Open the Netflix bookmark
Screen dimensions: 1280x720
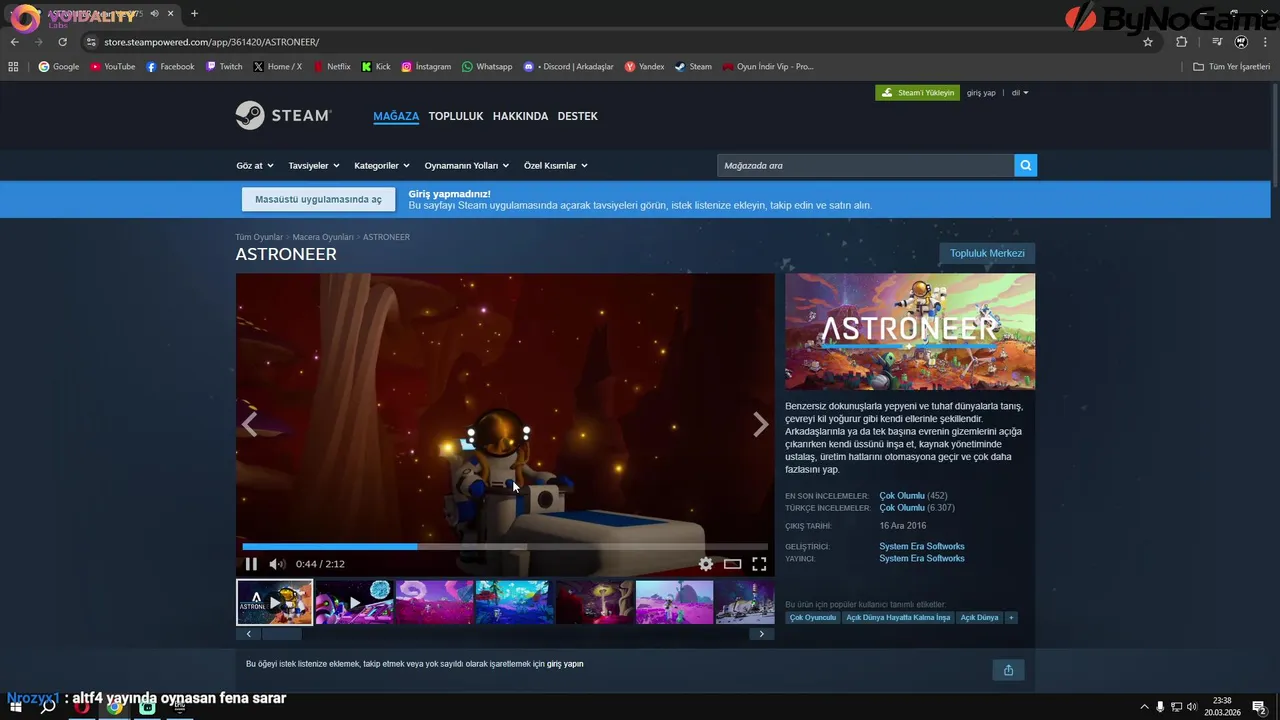(332, 67)
